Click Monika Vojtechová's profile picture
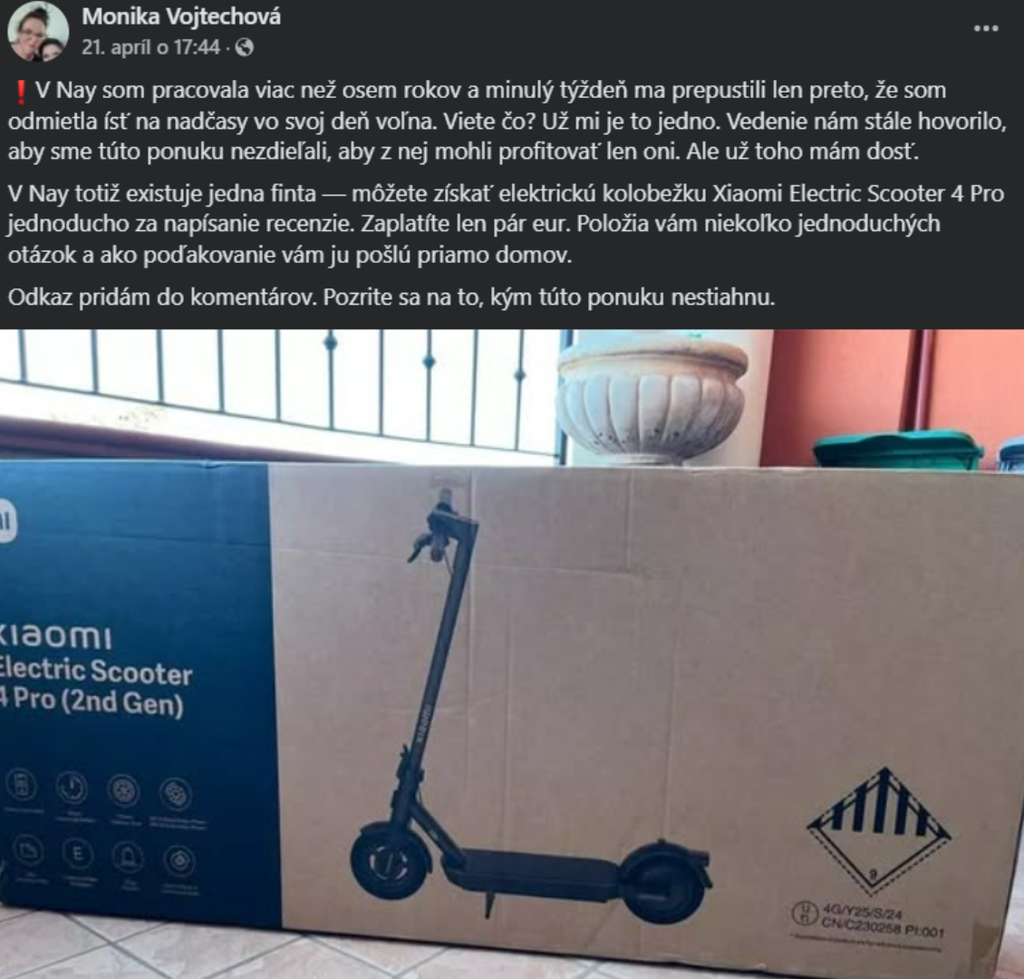1024x979 pixels. [x=37, y=31]
